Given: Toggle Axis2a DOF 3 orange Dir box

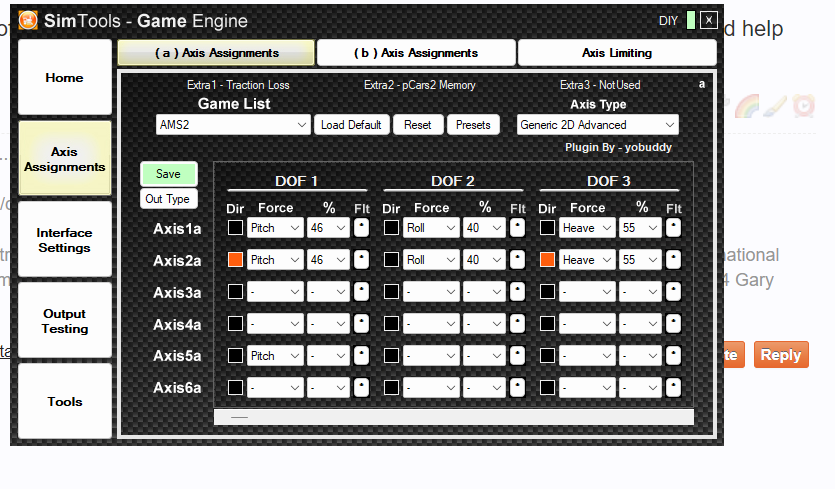Looking at the screenshot, I should pyautogui.click(x=547, y=259).
